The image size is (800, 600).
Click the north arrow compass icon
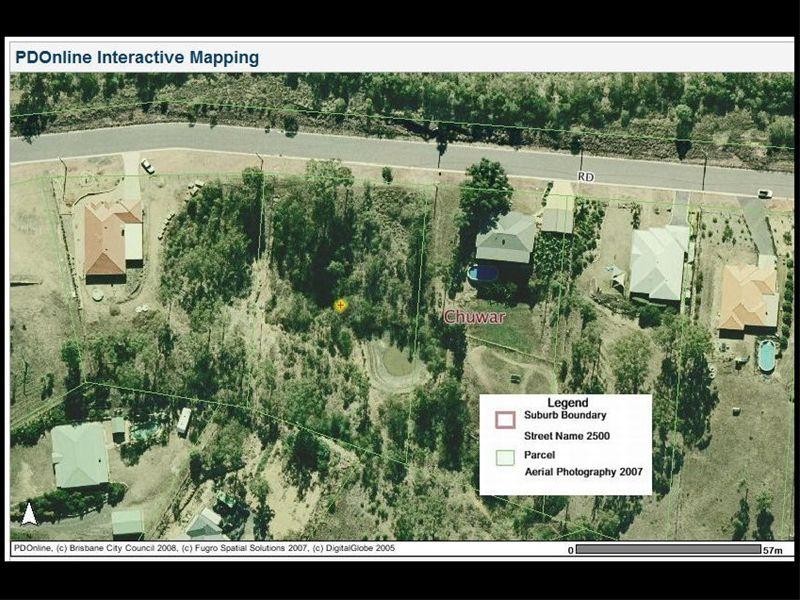click(29, 514)
